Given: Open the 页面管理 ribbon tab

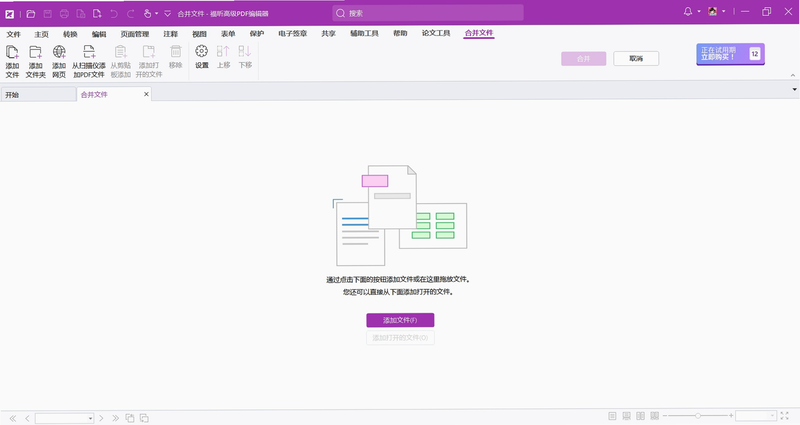Looking at the screenshot, I should 135,34.
